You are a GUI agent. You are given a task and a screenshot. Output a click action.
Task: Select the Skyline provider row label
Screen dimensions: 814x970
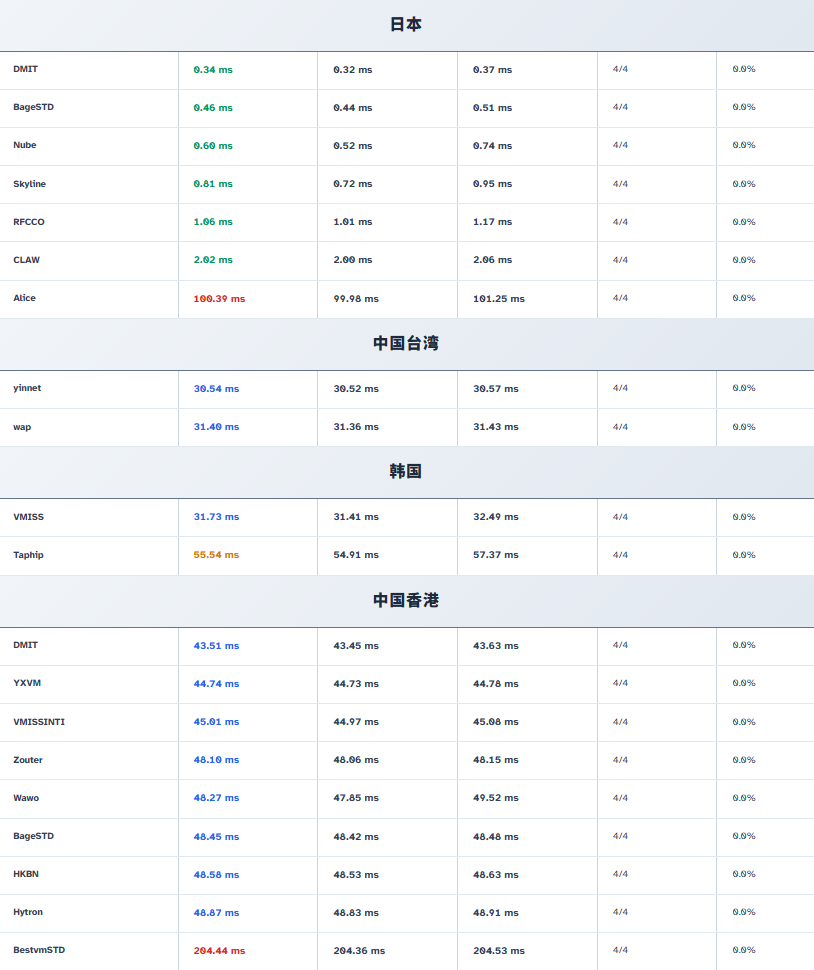(x=29, y=184)
